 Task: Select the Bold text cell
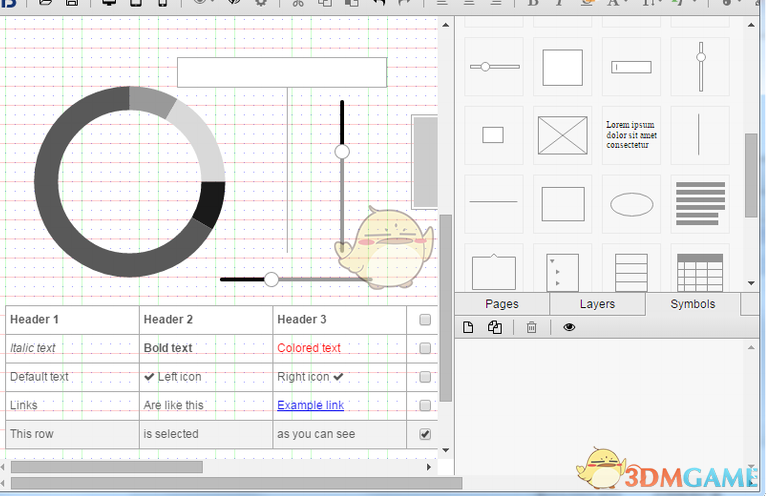[206, 348]
